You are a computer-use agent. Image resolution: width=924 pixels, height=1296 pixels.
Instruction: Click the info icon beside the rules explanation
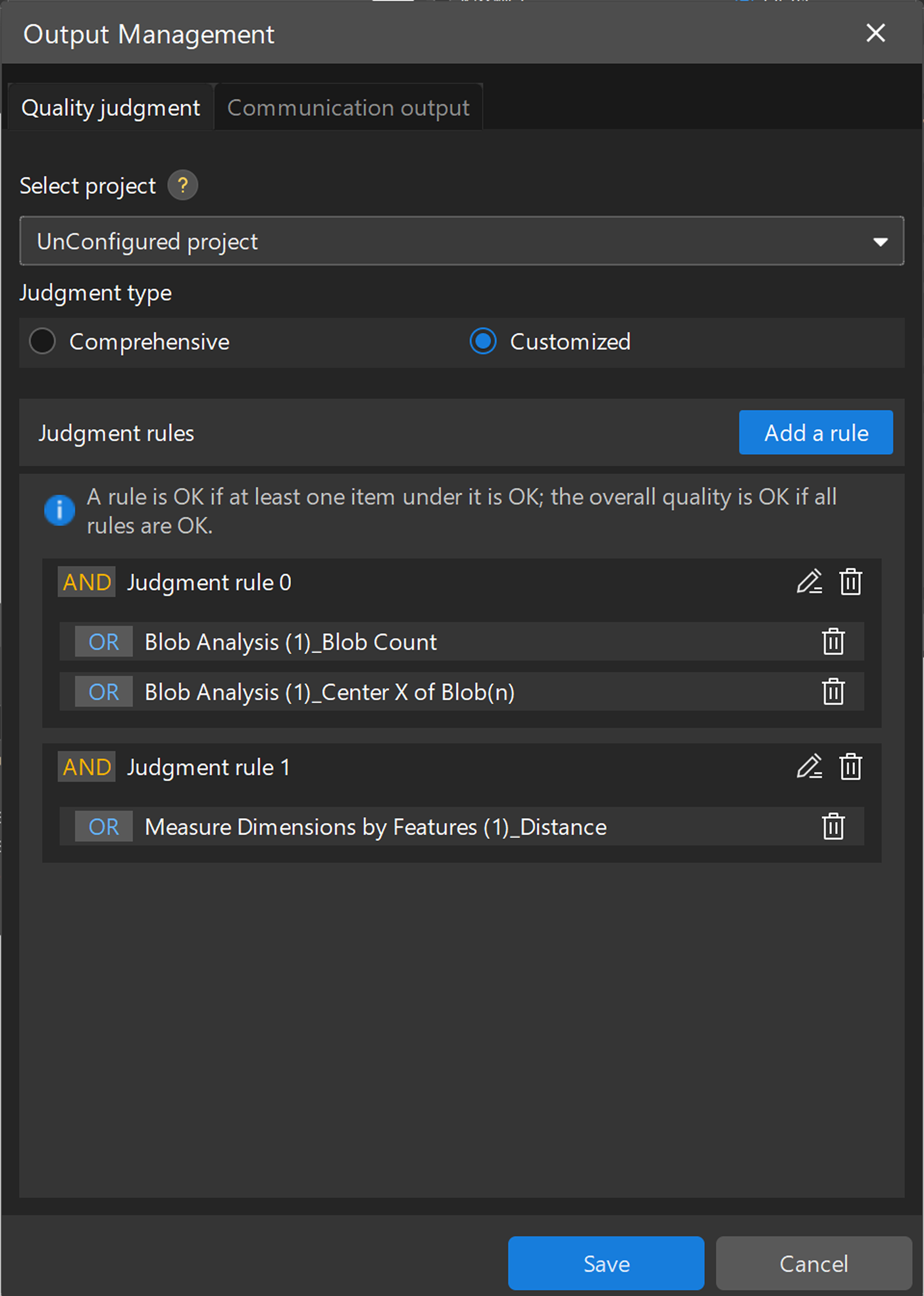tap(59, 510)
